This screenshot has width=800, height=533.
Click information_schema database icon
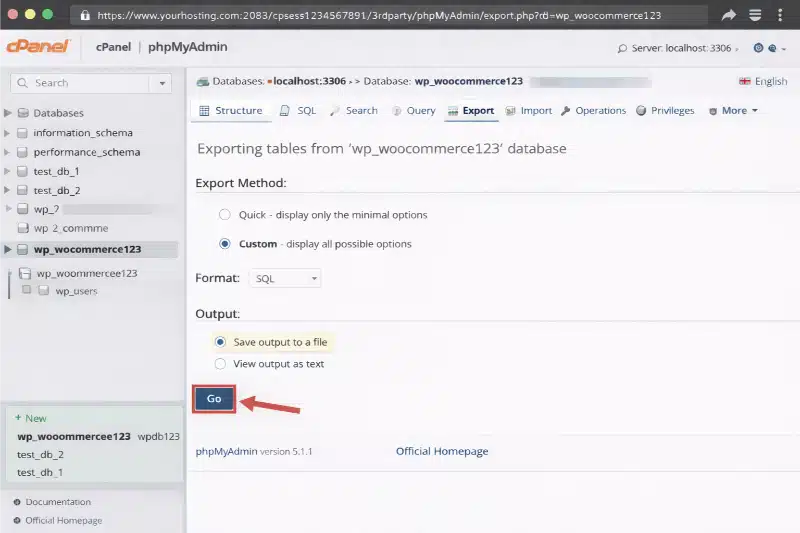(22, 133)
